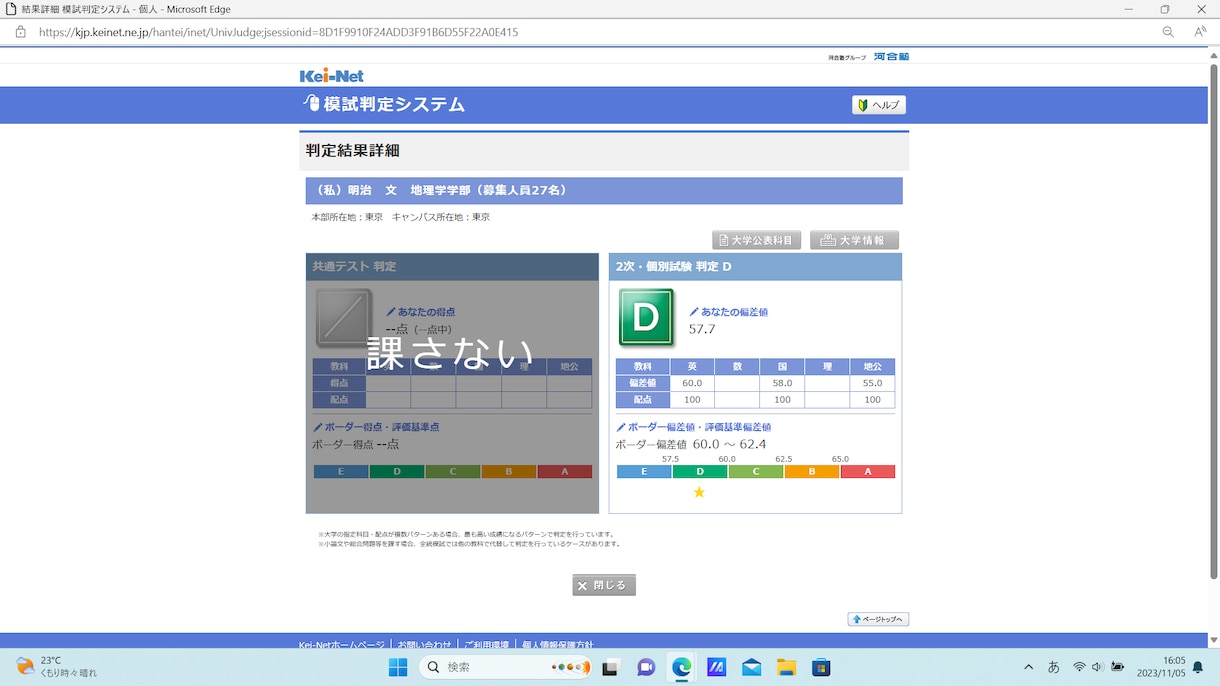Open the Teams Chat taskbar icon
Viewport: 1220px width, 686px height.
tap(646, 667)
